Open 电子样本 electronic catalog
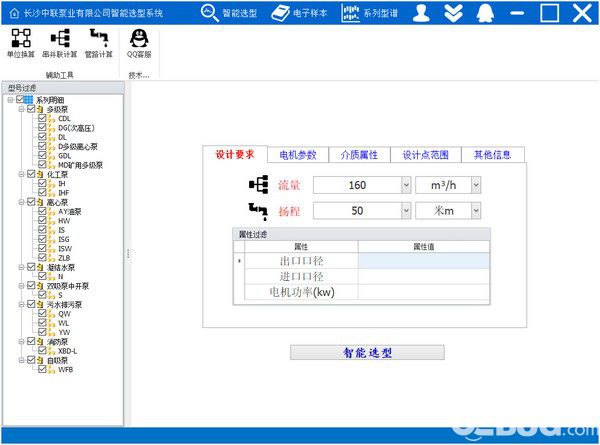 pos(299,13)
